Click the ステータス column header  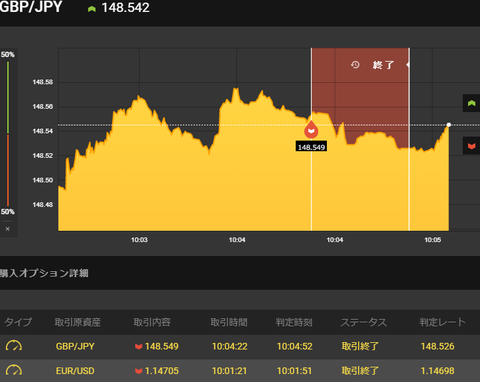[x=363, y=322]
